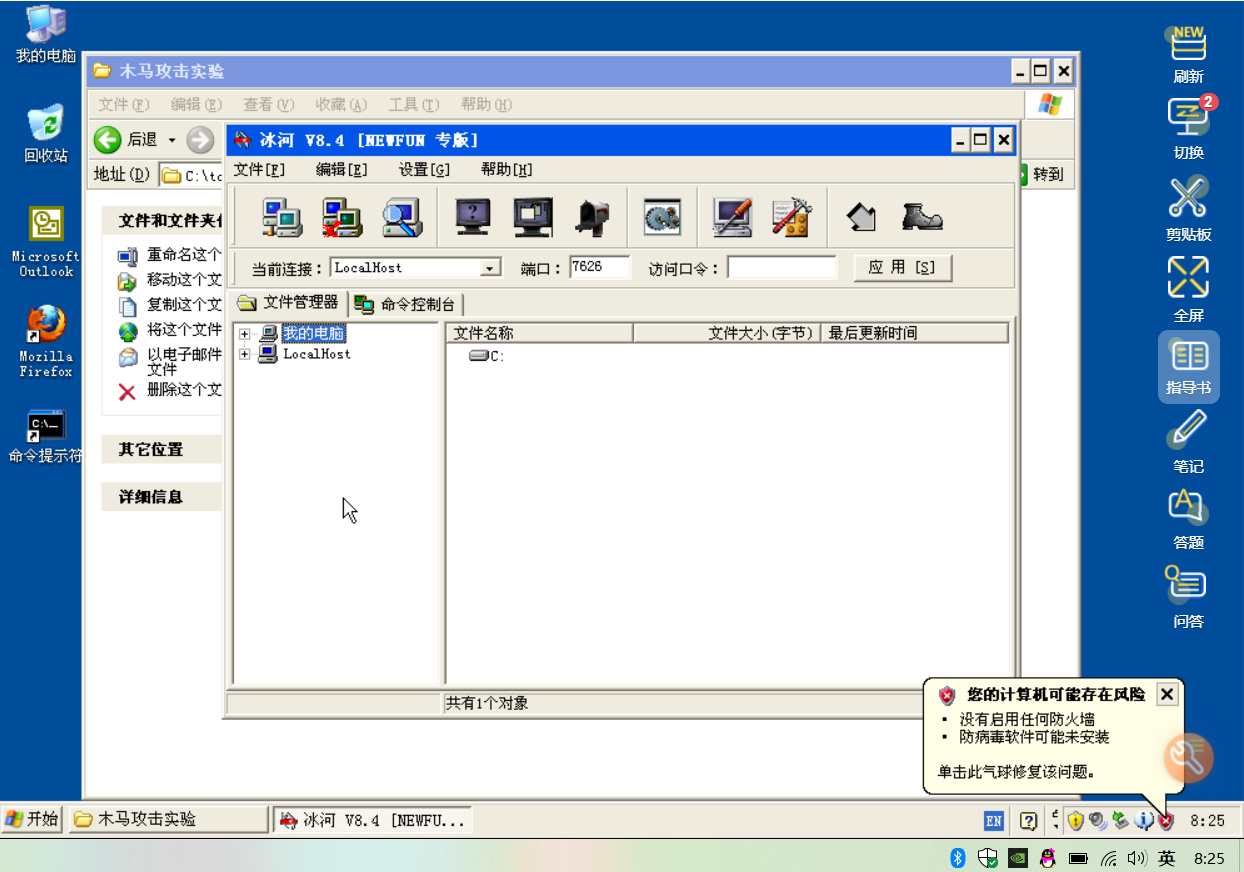Click the 开始 Start button
The height and width of the screenshot is (872, 1244).
32,819
